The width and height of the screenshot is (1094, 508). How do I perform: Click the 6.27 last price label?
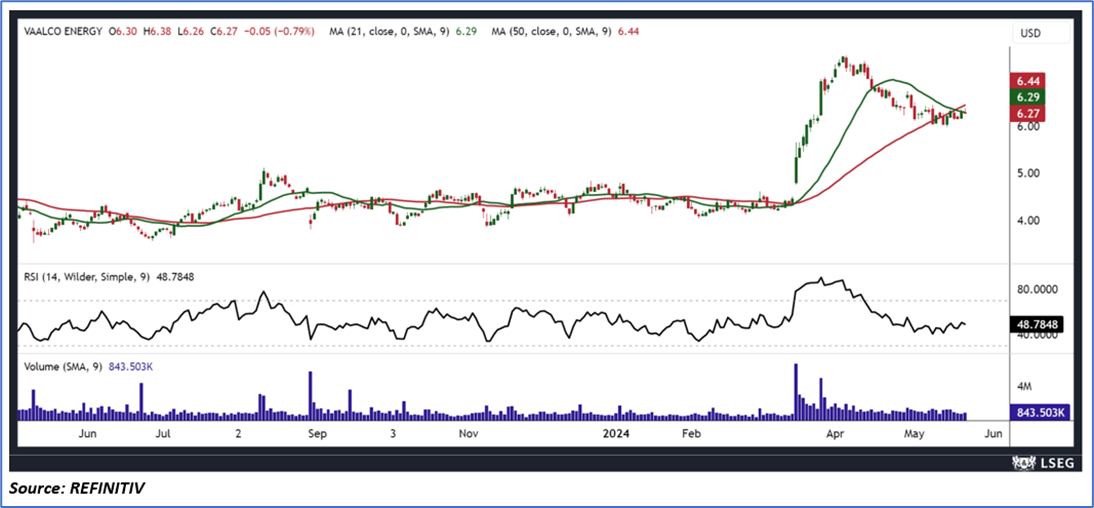[1026, 112]
